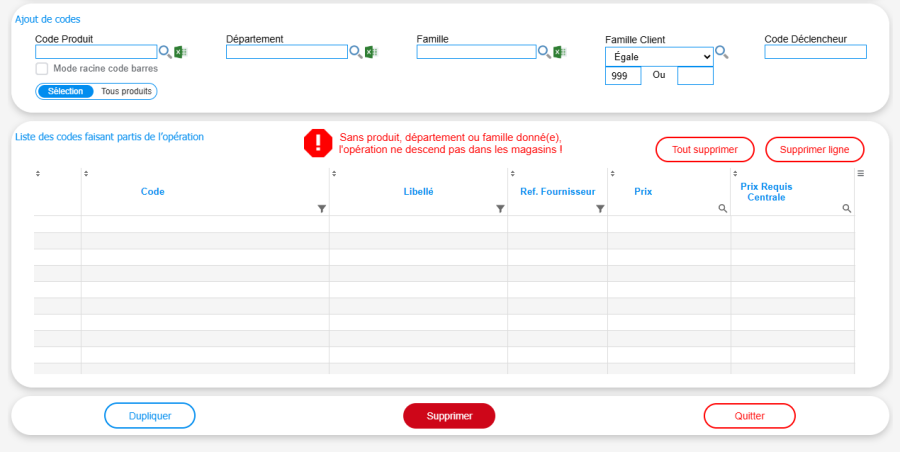Viewport: 900px width, 452px height.
Task: Focus the Code Déclencheur input field
Action: [815, 52]
